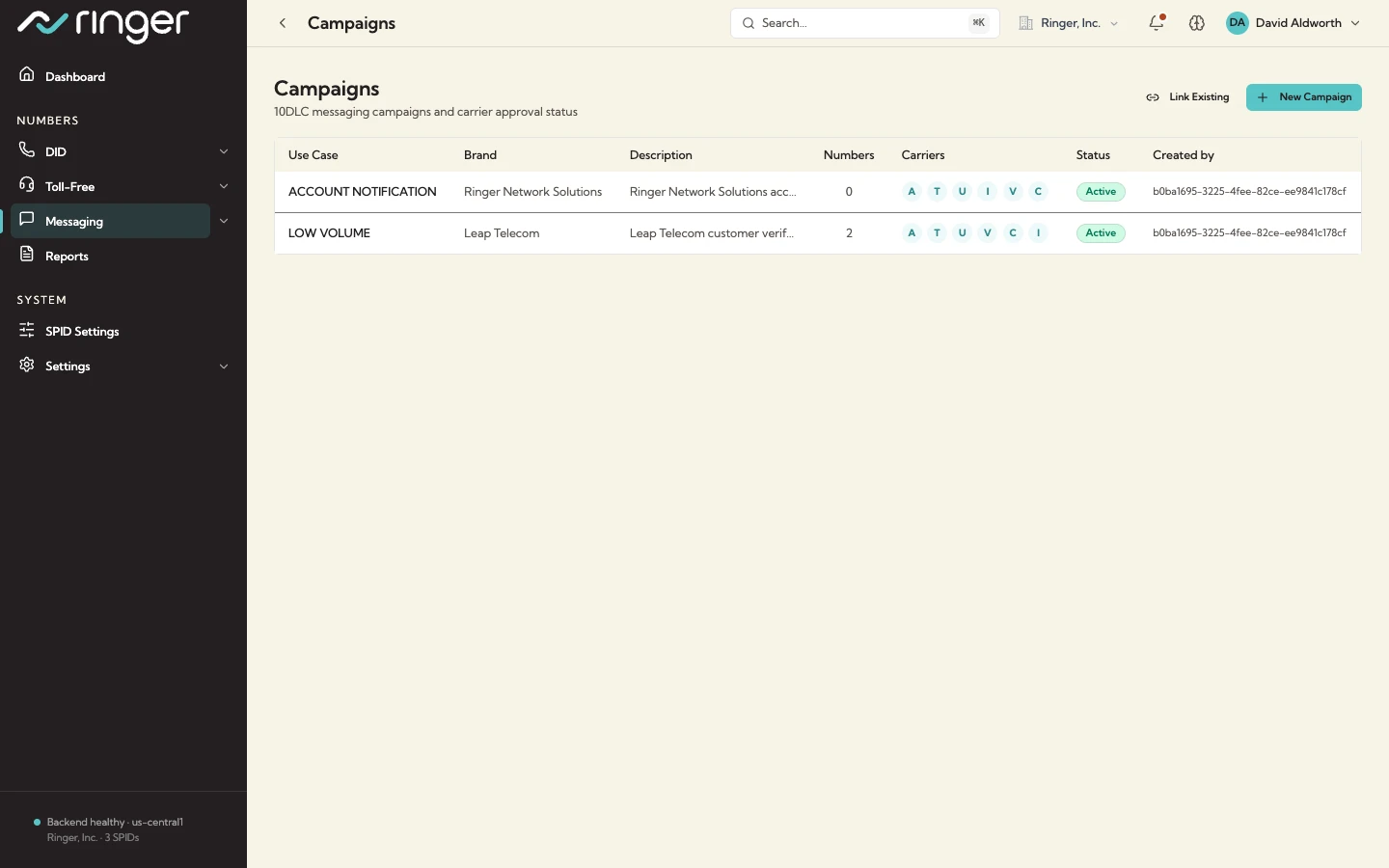Click the Created by column header
The width and height of the screenshot is (1389, 868).
1184,155
